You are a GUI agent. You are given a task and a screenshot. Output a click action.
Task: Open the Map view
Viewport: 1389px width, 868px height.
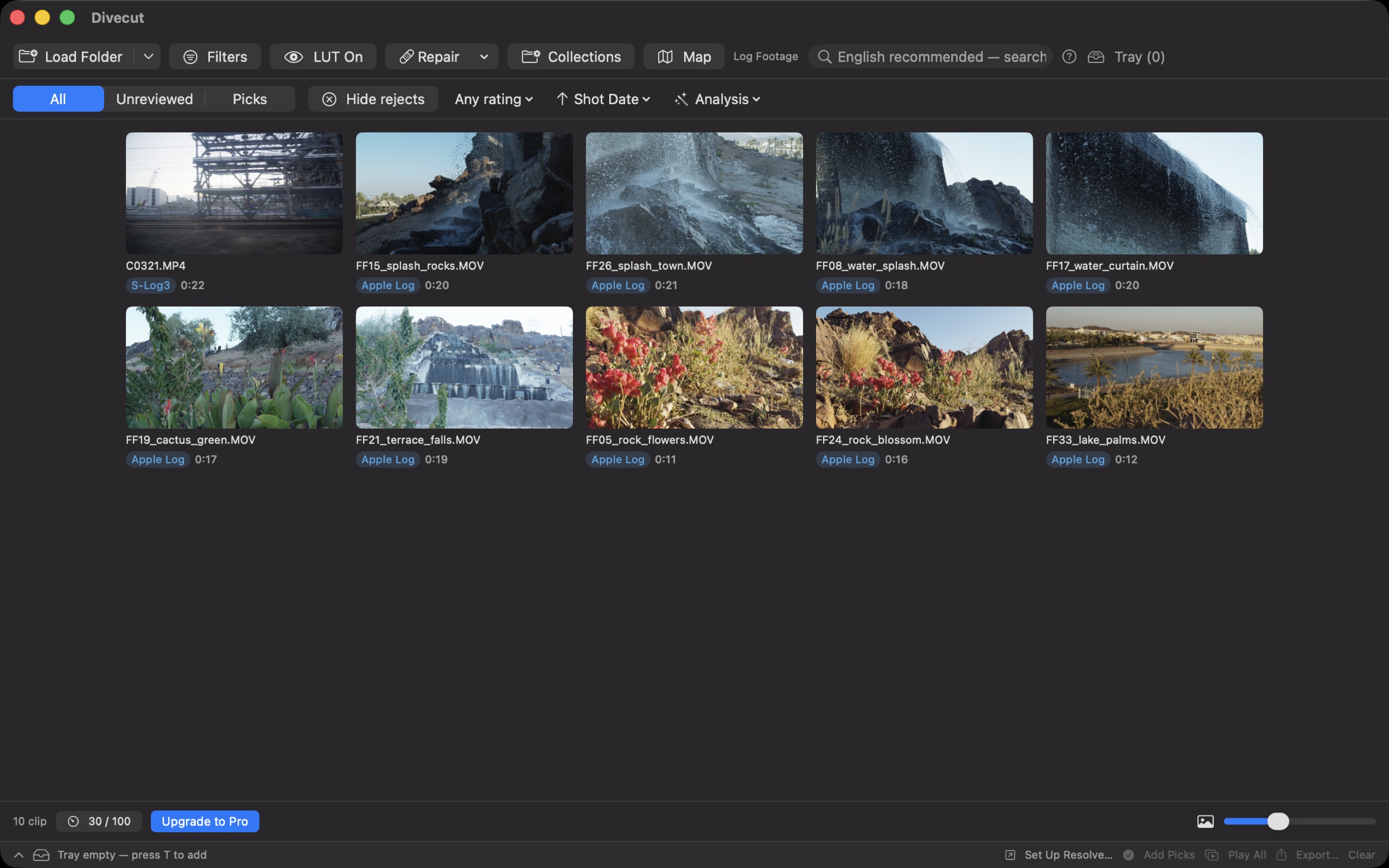click(684, 56)
